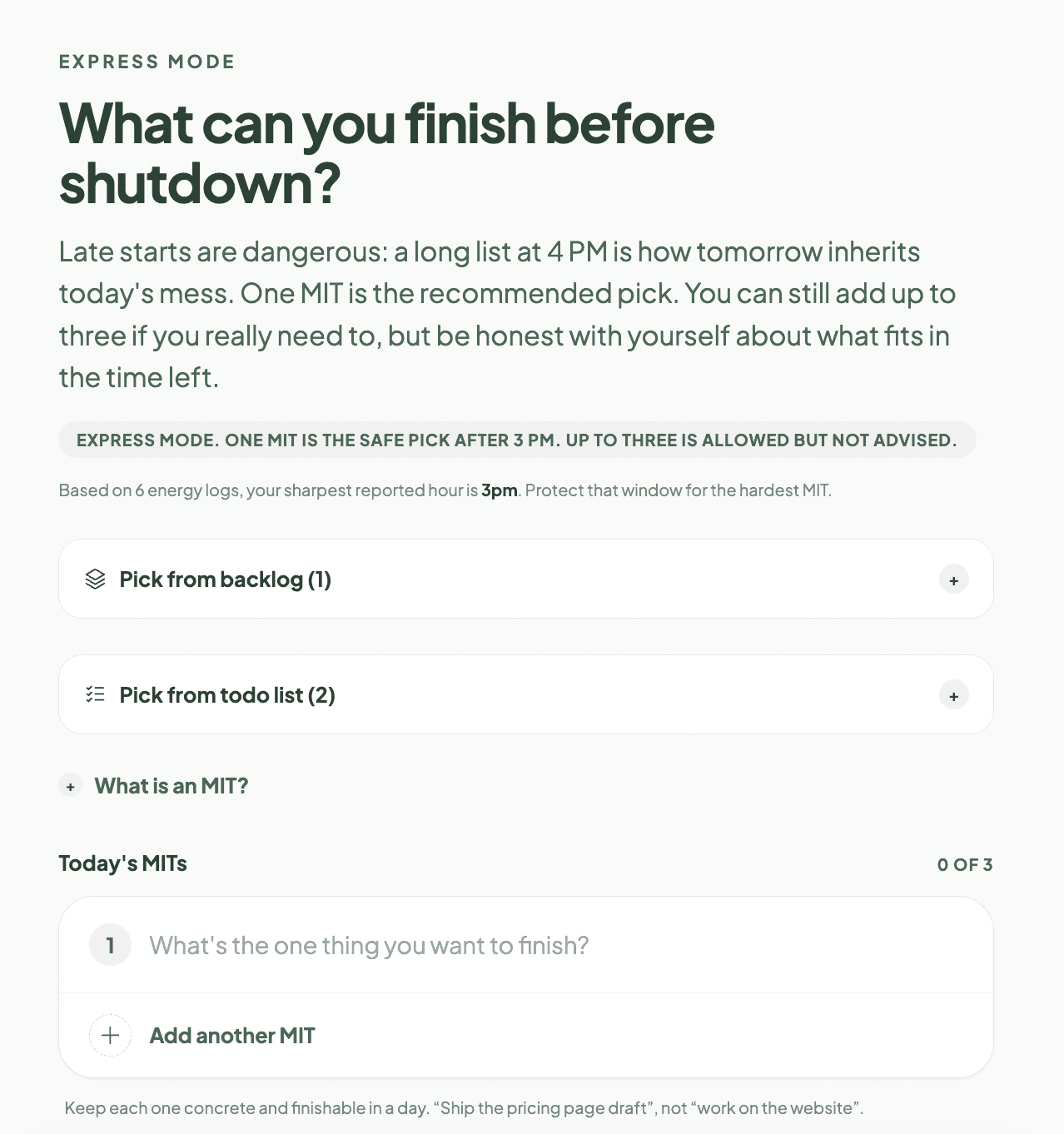Screen dimensions: 1064x1134
Task: Click the Express Mode advisory banner
Action: [517, 440]
